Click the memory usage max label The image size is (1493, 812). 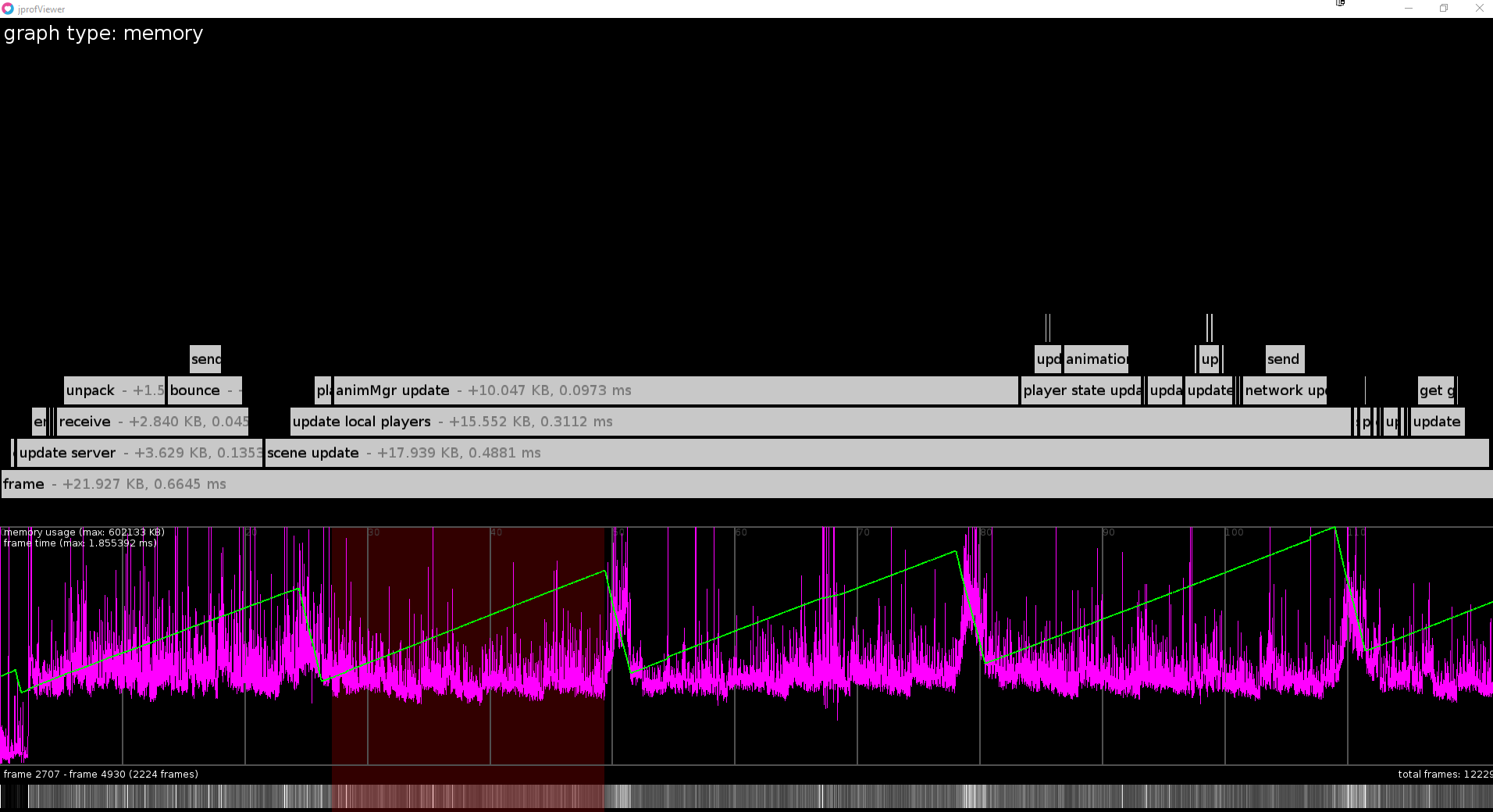[84, 532]
